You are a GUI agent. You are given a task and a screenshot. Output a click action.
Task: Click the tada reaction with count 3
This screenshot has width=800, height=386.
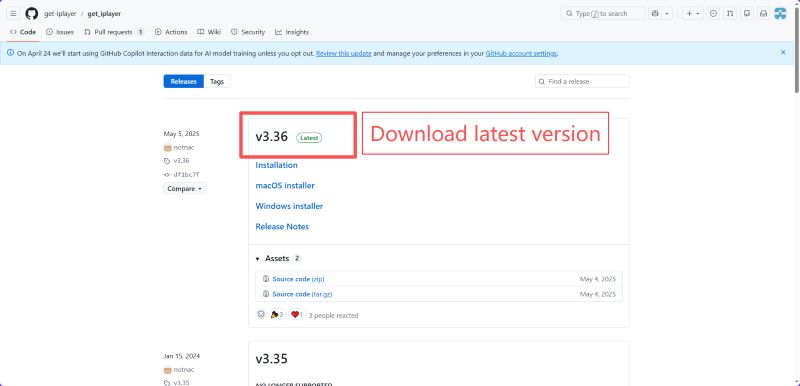[278, 315]
